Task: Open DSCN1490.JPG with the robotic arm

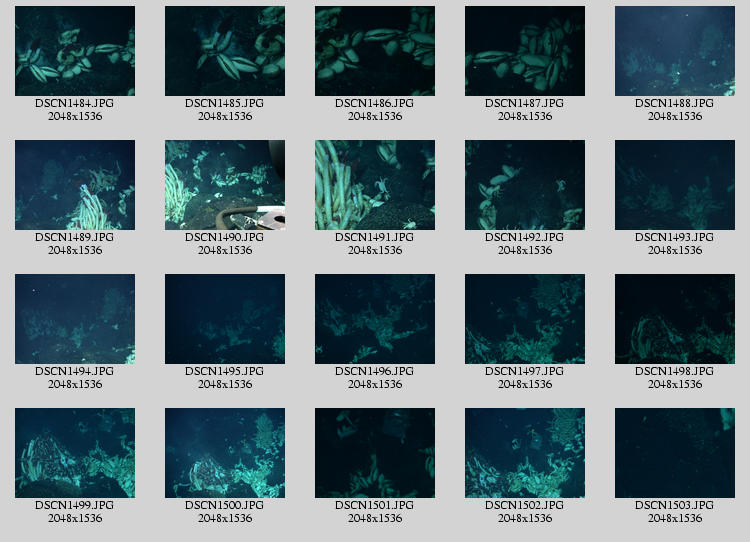Action: tap(225, 185)
